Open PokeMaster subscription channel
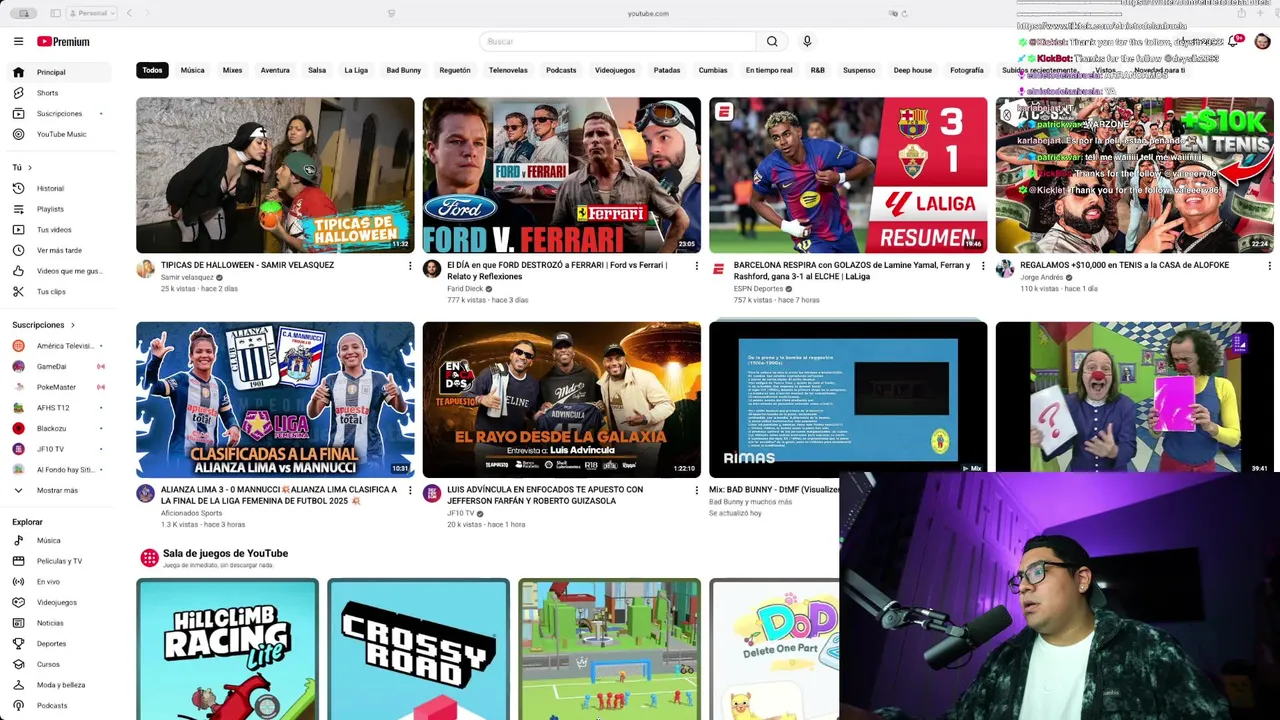The image size is (1280, 720). tap(60, 387)
